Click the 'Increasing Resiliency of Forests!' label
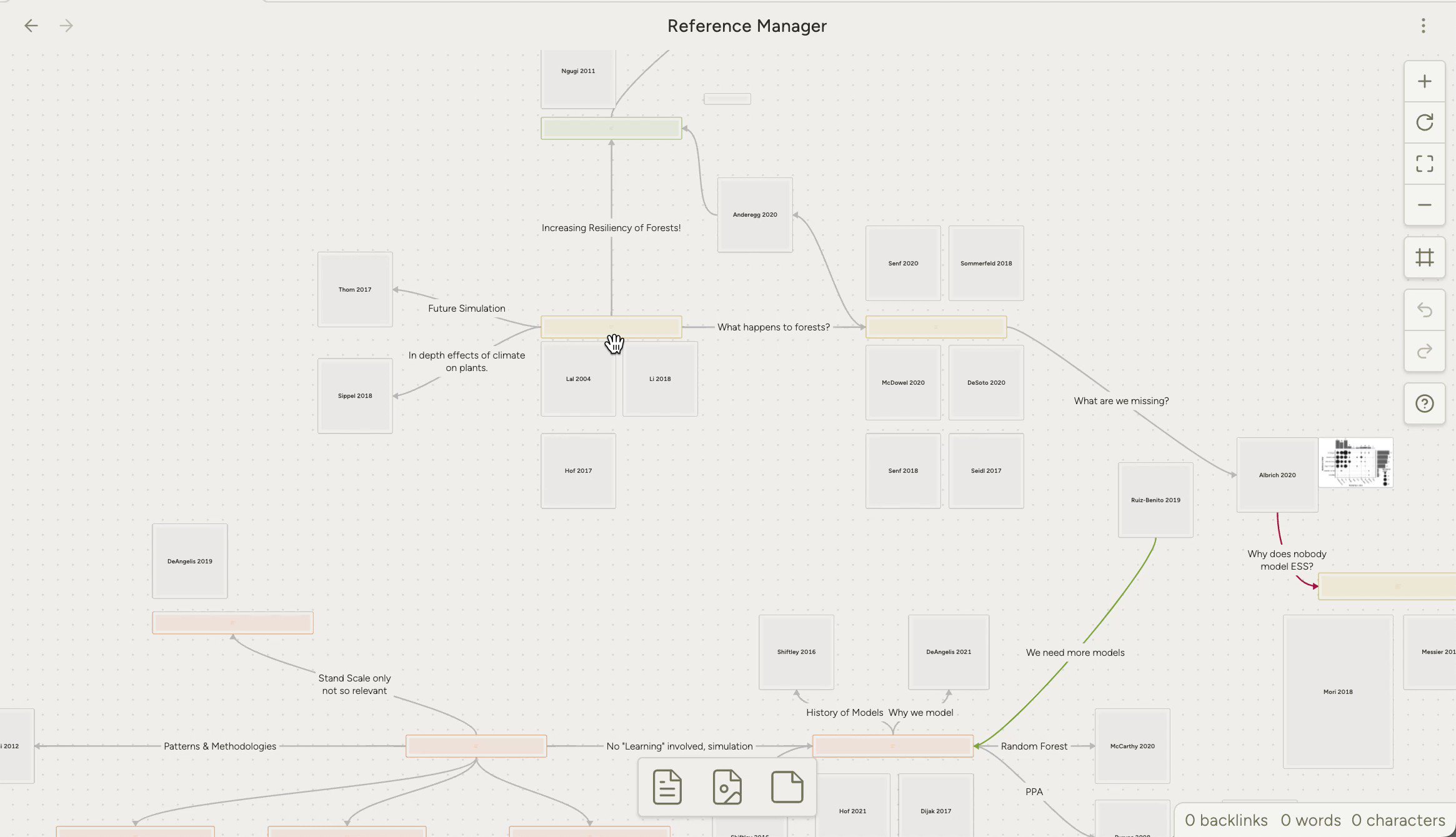The height and width of the screenshot is (837, 1456). tap(611, 228)
